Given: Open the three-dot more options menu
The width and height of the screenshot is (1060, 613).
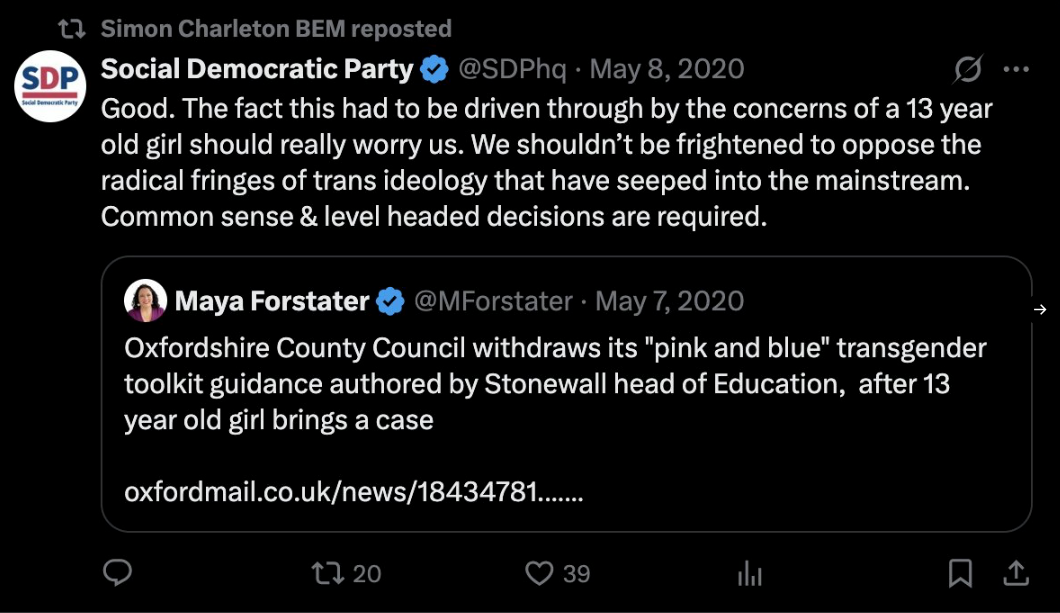Looking at the screenshot, I should (1015, 70).
